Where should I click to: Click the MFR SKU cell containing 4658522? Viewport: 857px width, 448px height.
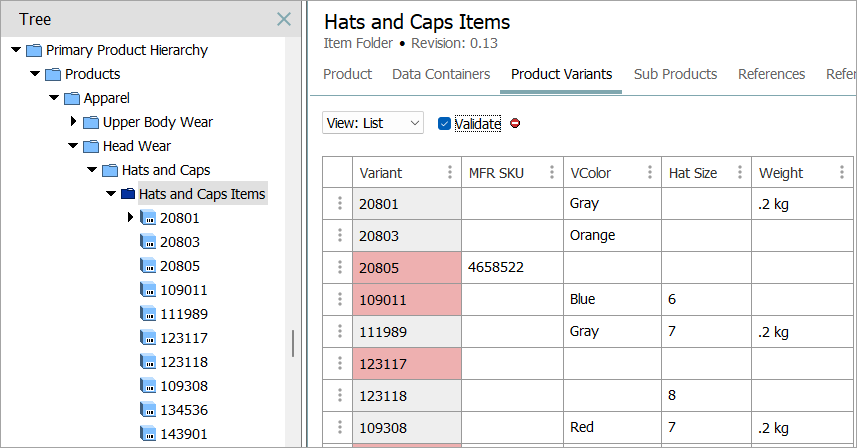click(x=510, y=268)
